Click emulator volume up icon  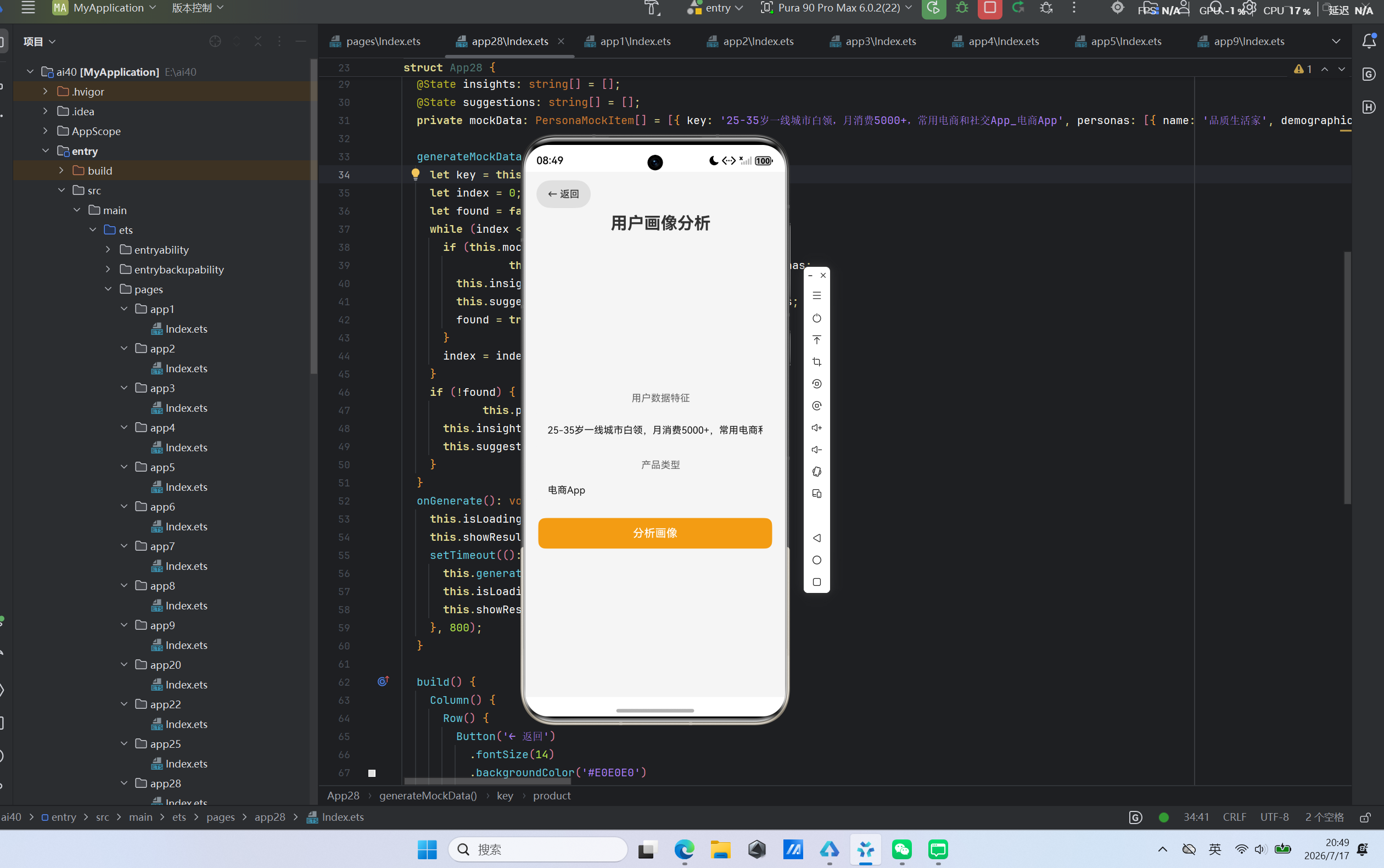816,428
